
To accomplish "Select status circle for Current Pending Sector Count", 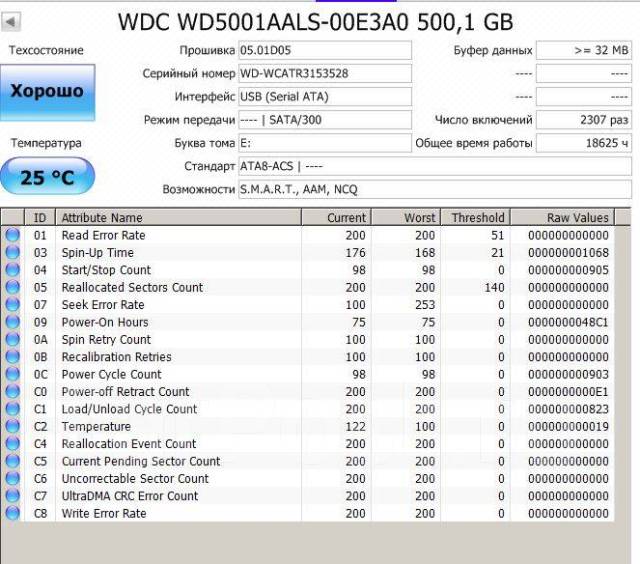I will pyautogui.click(x=13, y=461).
